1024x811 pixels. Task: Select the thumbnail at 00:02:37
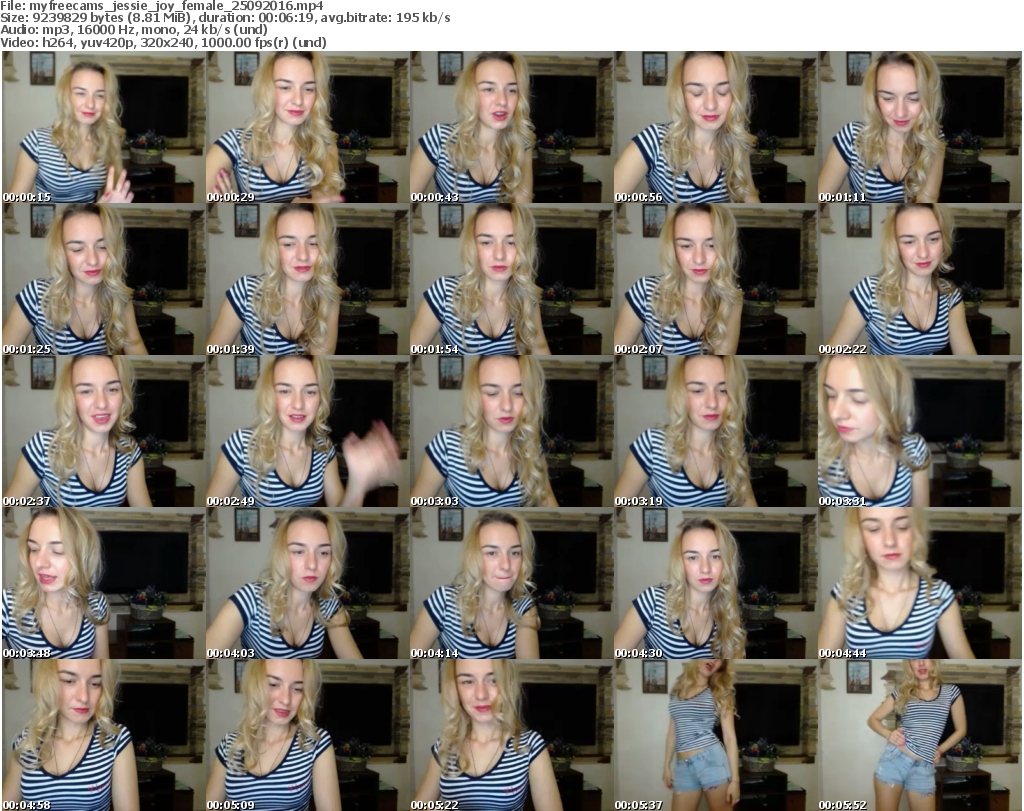104,432
